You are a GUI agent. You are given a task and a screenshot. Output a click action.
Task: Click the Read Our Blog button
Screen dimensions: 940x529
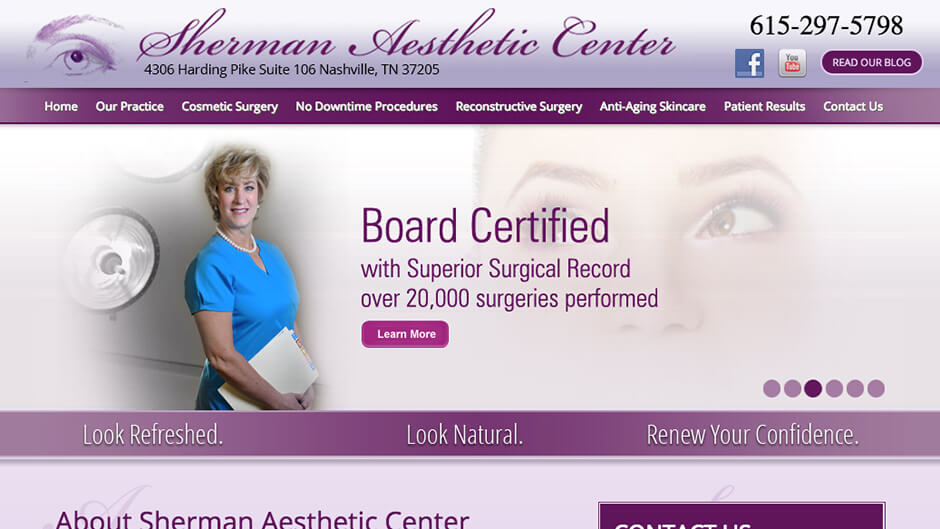coord(871,62)
